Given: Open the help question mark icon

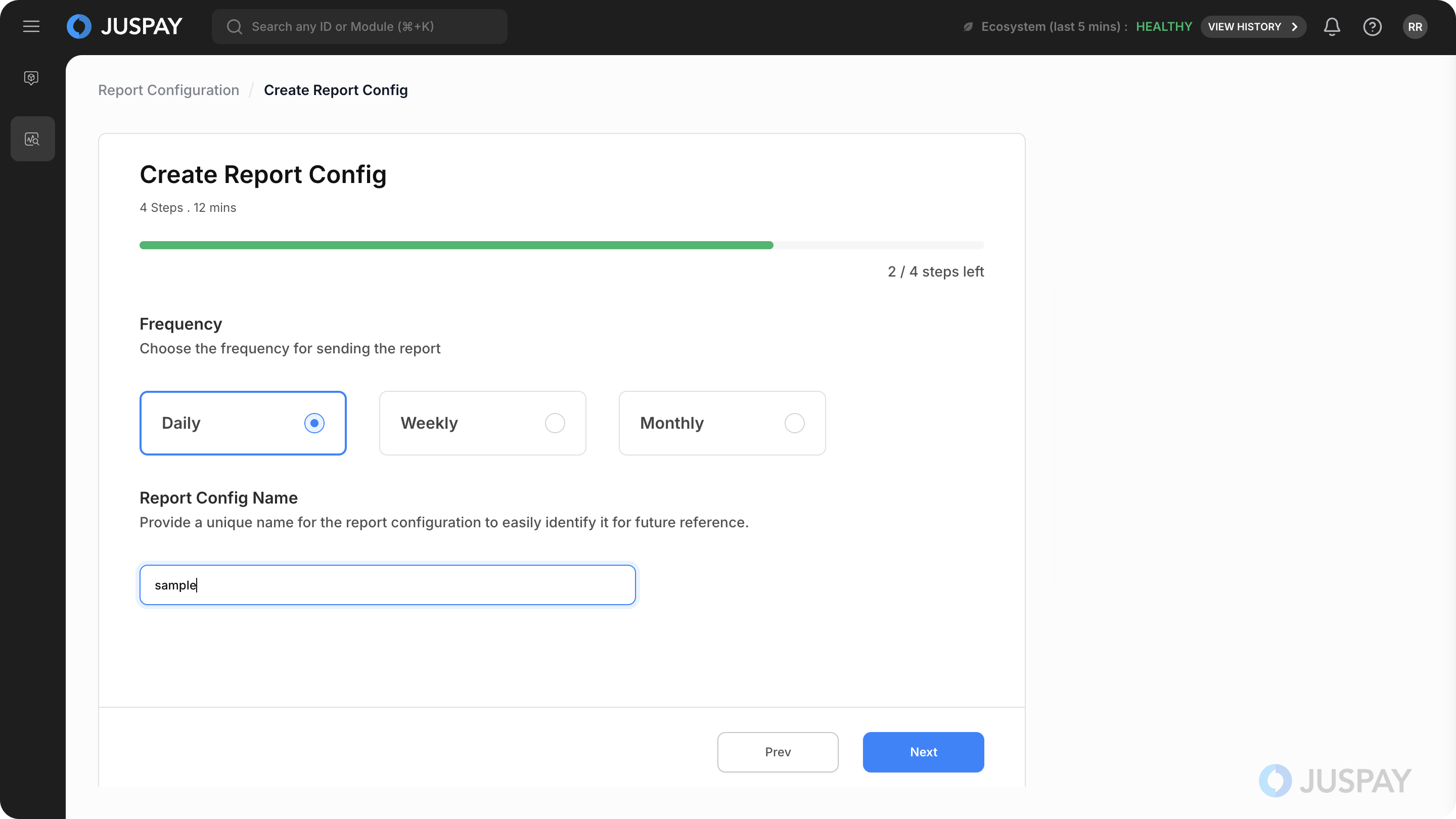Looking at the screenshot, I should 1372,27.
